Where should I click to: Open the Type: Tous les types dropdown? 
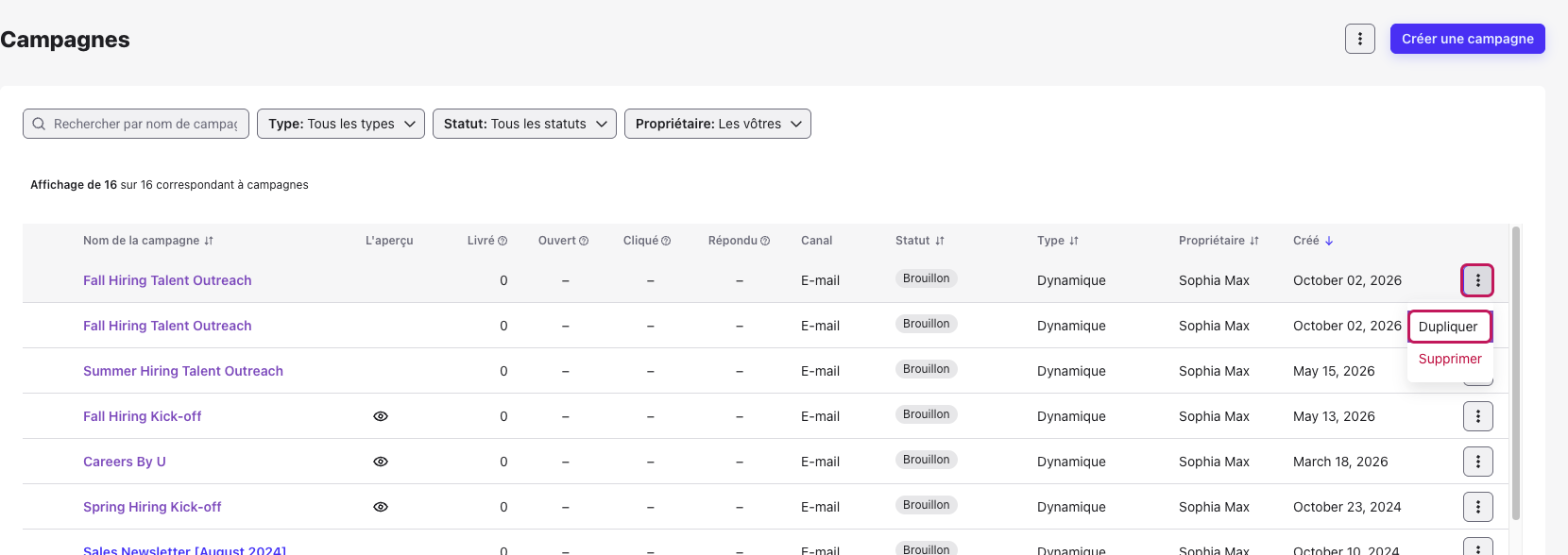(341, 124)
